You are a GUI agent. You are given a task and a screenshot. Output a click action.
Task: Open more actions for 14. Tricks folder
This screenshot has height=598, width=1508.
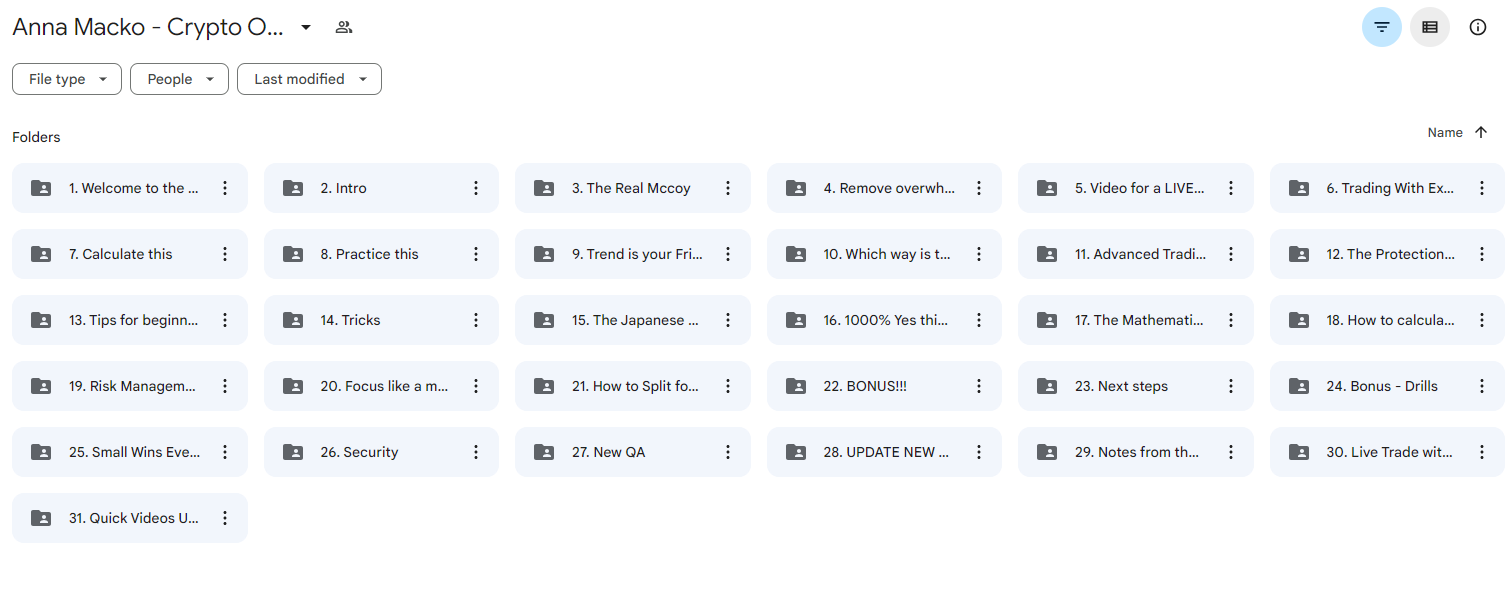click(476, 320)
